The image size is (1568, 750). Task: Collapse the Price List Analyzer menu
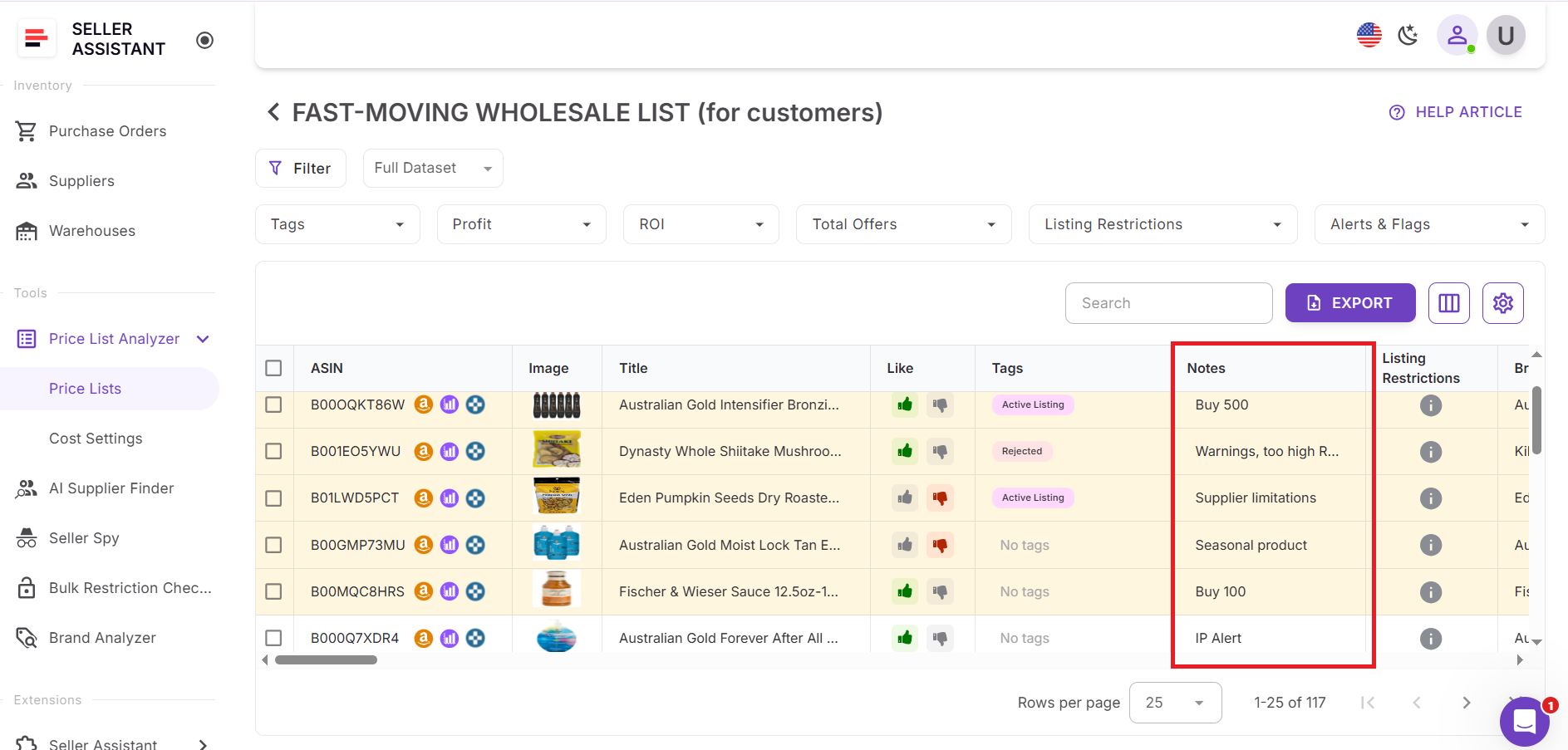pyautogui.click(x=203, y=339)
